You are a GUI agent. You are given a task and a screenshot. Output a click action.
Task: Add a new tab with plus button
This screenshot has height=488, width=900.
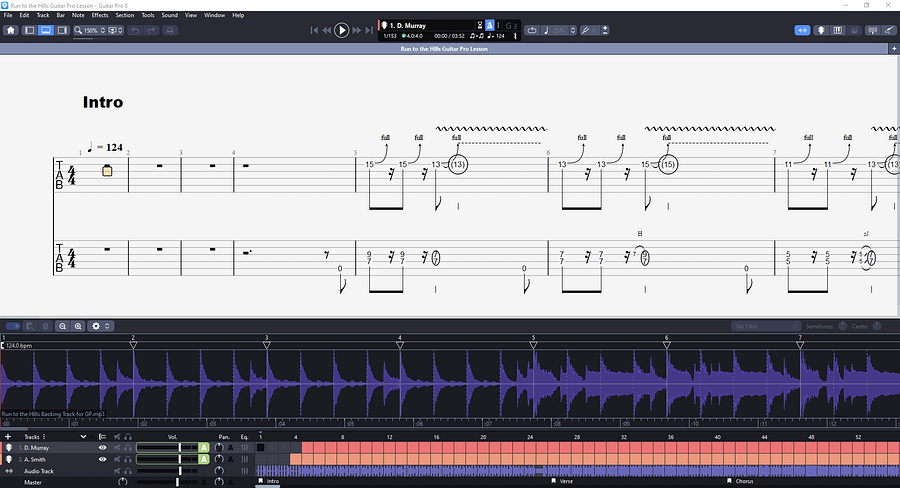[x=894, y=49]
